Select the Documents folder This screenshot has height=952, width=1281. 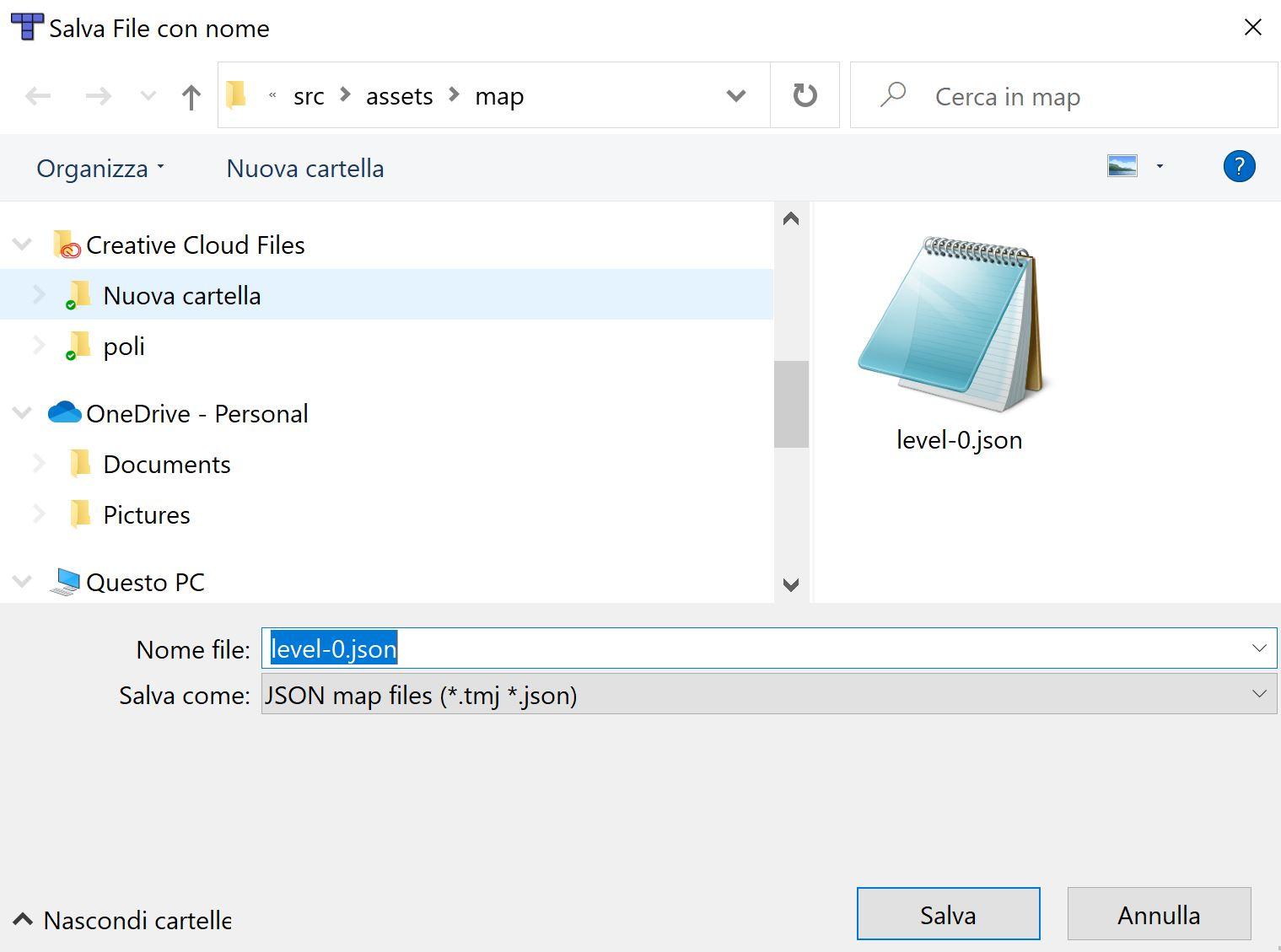point(167,465)
